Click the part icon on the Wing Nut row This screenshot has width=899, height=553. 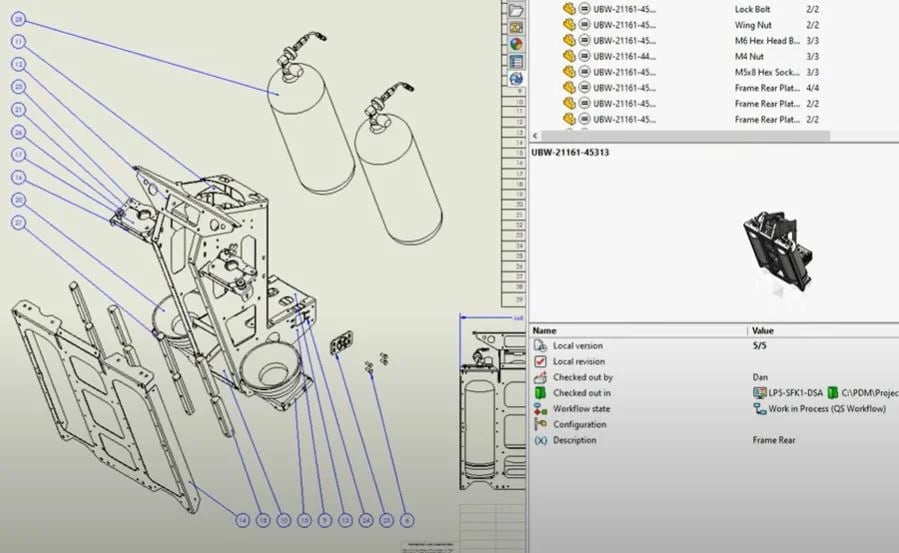569,25
